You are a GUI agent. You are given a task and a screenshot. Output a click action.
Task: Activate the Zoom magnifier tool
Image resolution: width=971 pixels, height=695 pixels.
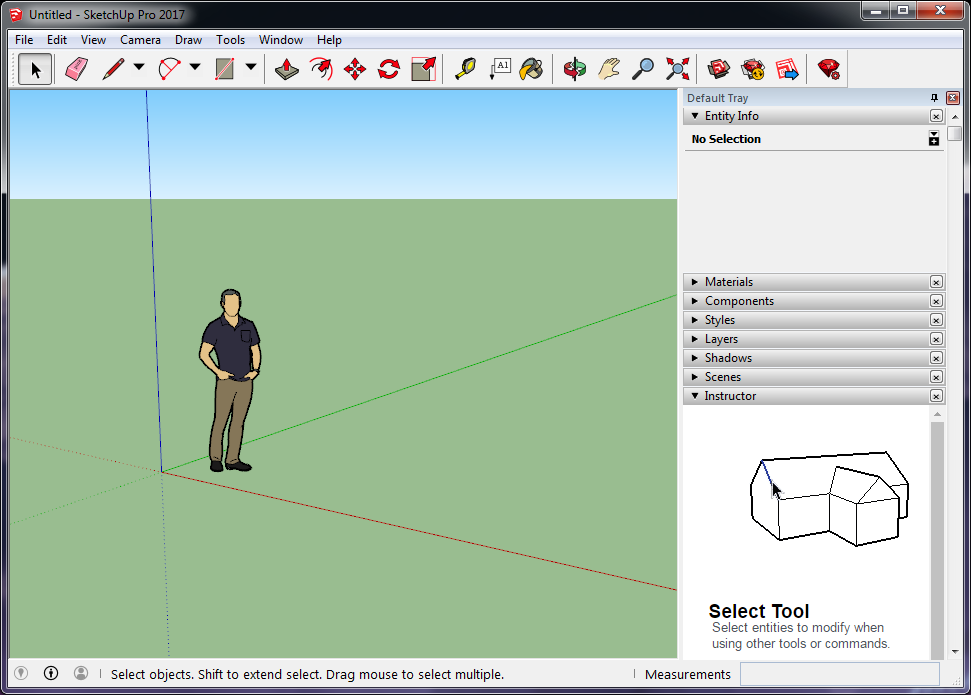(643, 69)
